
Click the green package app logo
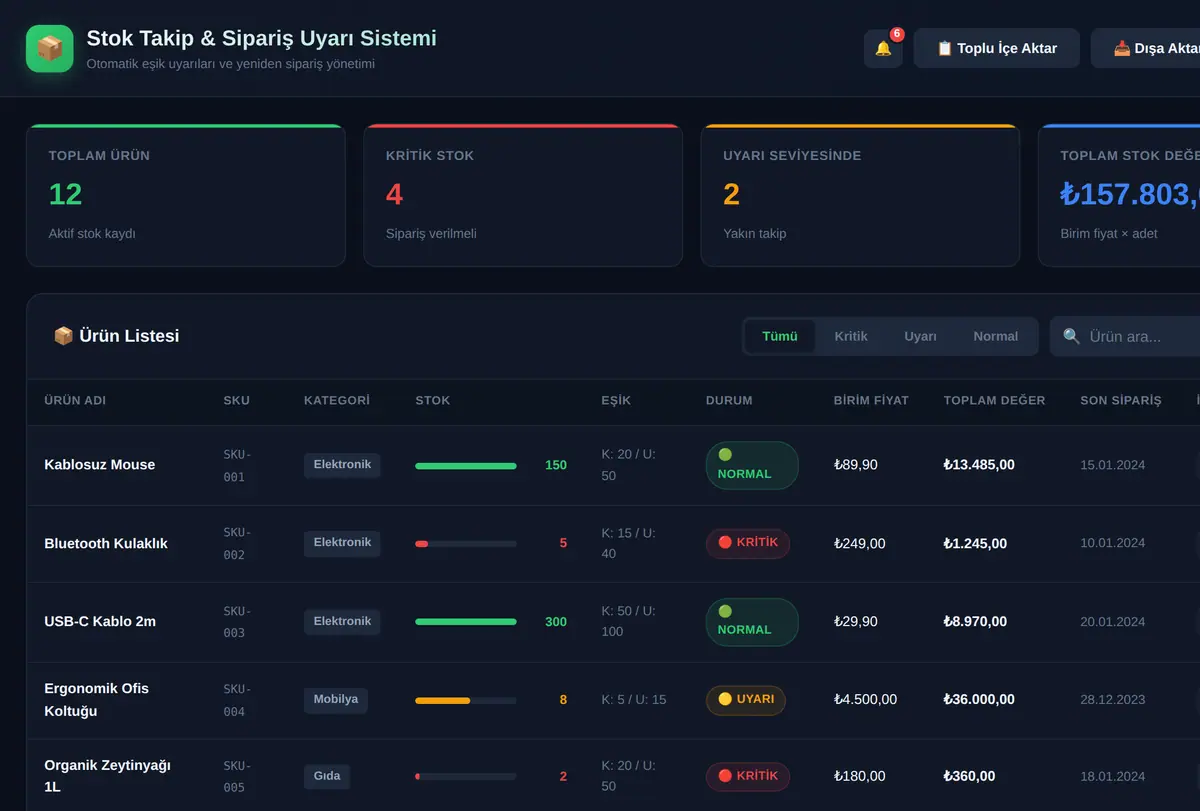(x=50, y=49)
